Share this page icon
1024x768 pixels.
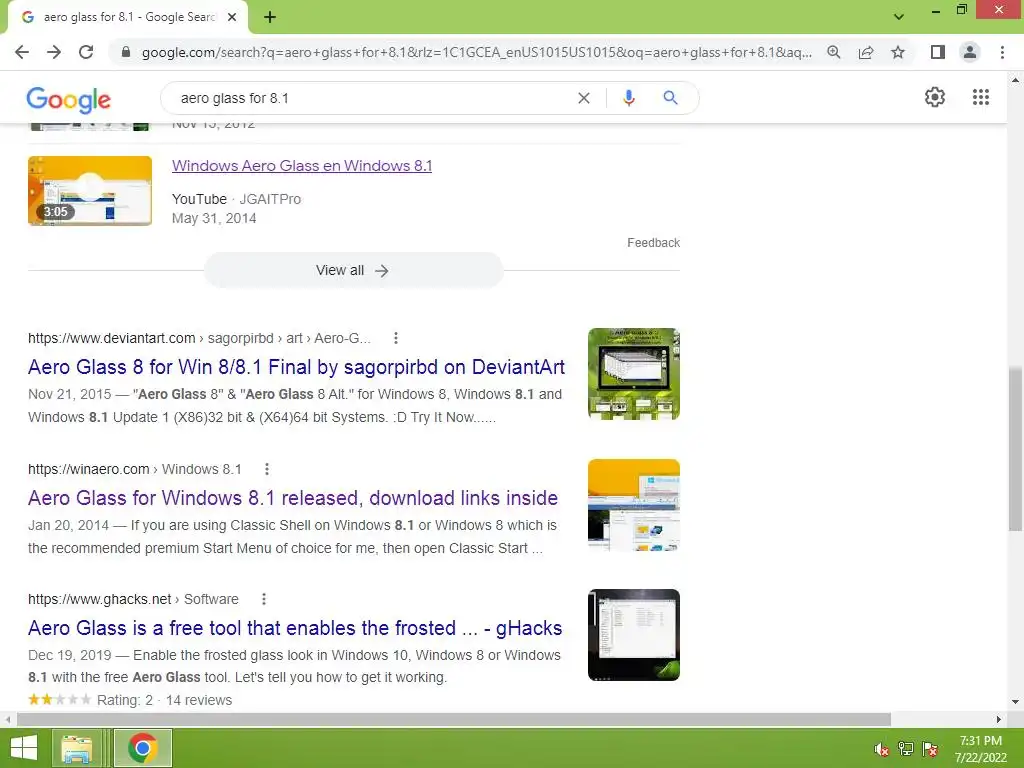pyautogui.click(x=866, y=52)
